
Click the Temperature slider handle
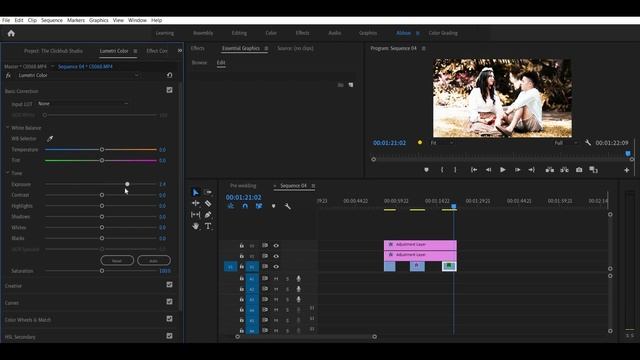tap(102, 150)
